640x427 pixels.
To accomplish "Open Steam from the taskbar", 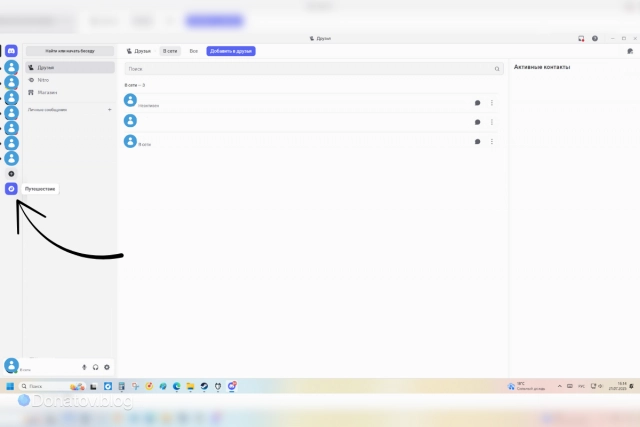I will [x=204, y=386].
